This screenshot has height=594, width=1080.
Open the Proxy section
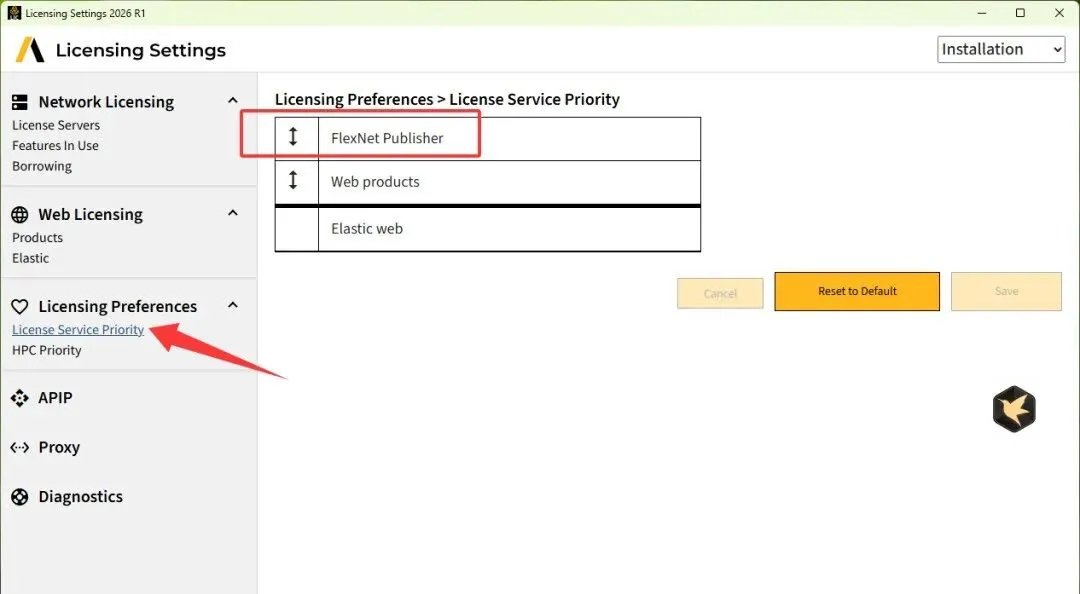[x=59, y=448]
